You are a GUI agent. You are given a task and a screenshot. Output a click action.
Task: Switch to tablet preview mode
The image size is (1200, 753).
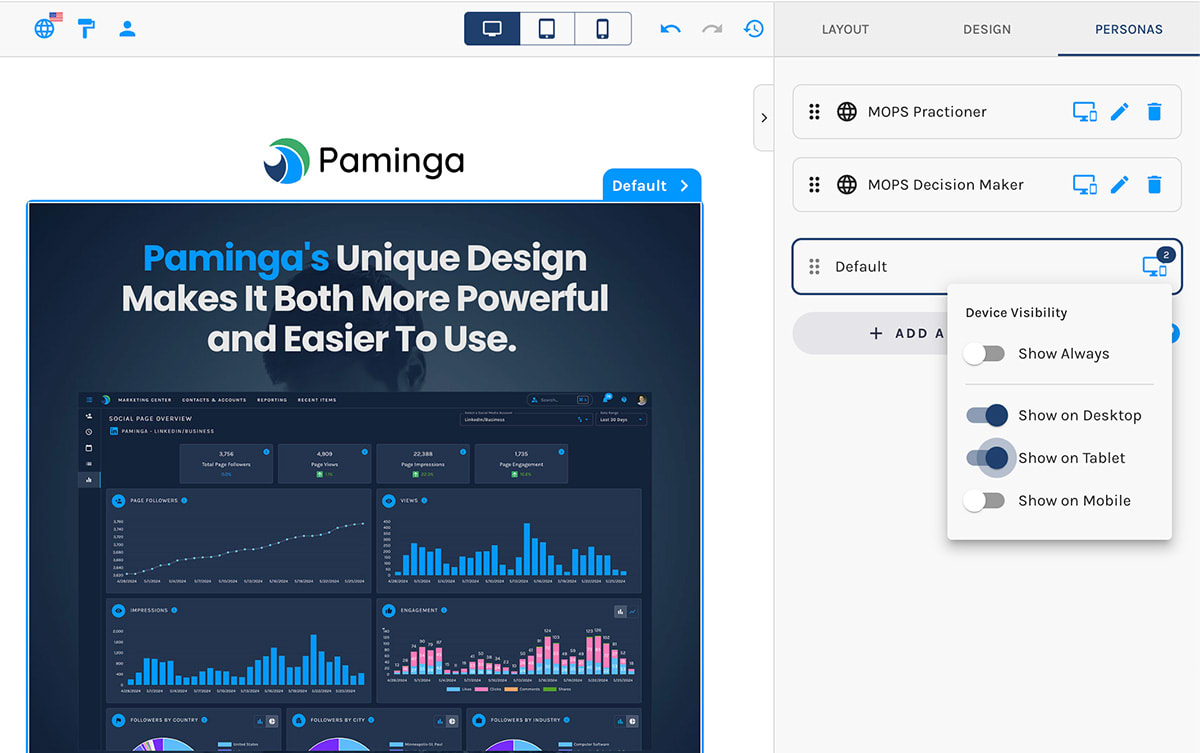pos(547,29)
